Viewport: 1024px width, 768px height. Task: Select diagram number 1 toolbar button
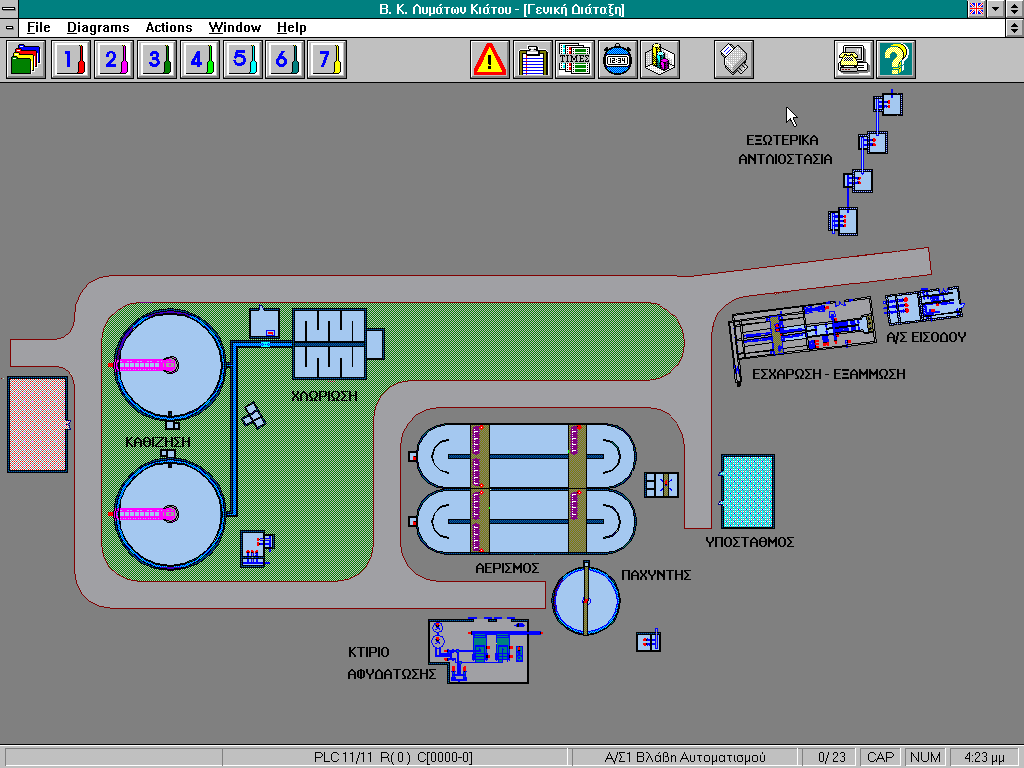coord(70,60)
